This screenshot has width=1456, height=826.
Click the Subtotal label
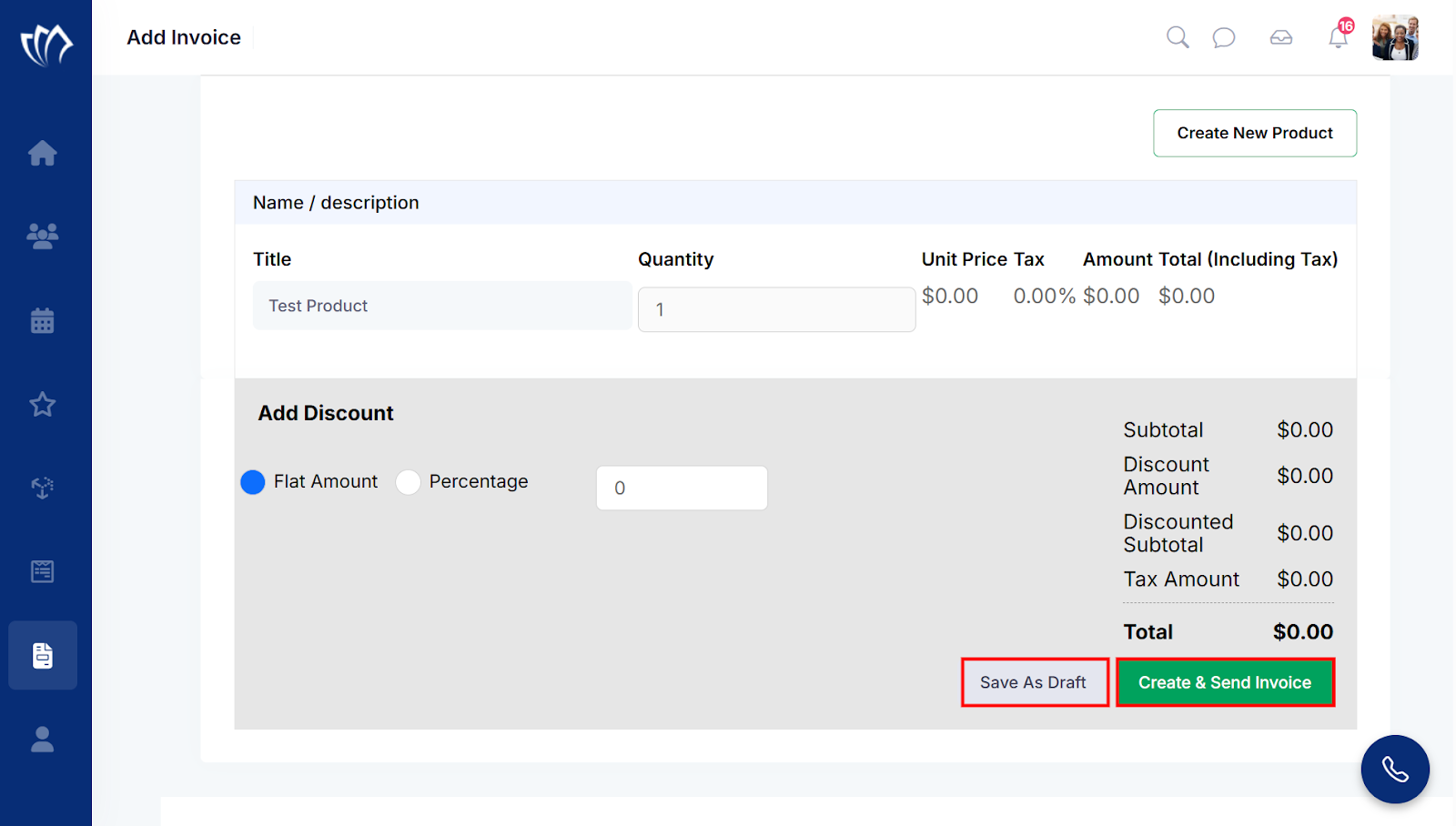(x=1163, y=429)
